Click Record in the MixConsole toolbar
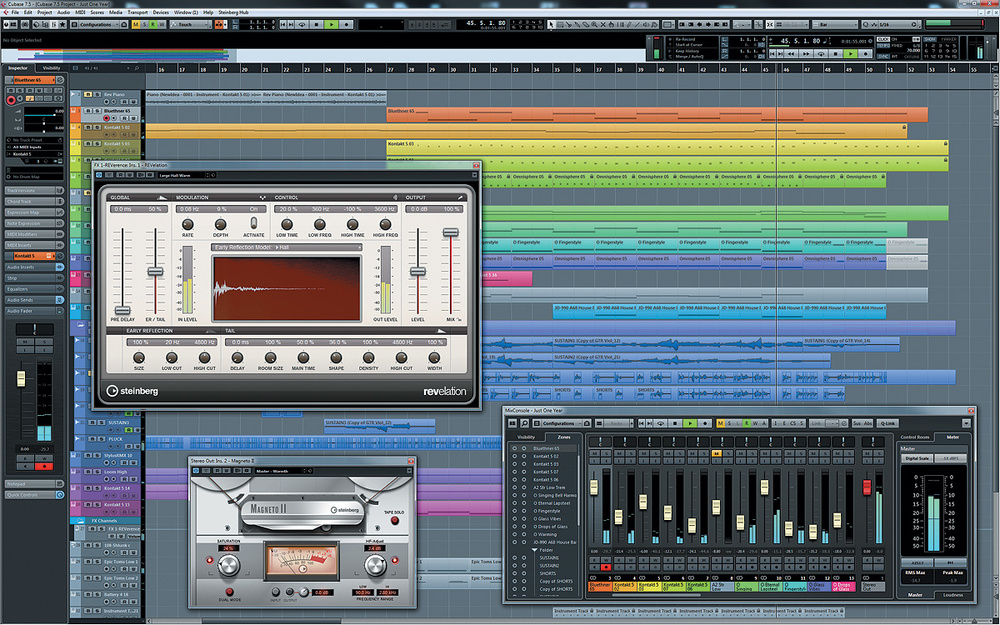Image resolution: width=1000 pixels, height=625 pixels. [x=704, y=423]
